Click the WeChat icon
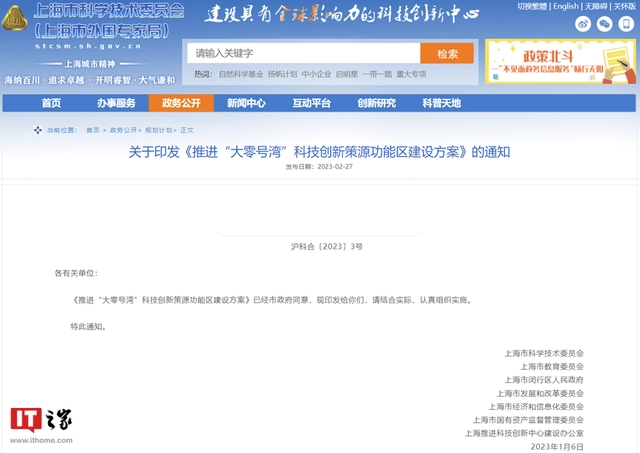 605,24
